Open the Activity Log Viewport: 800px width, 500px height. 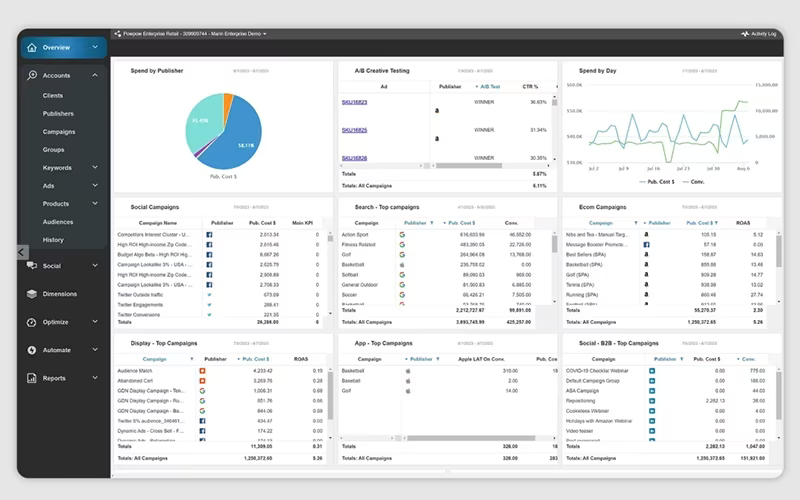point(759,34)
